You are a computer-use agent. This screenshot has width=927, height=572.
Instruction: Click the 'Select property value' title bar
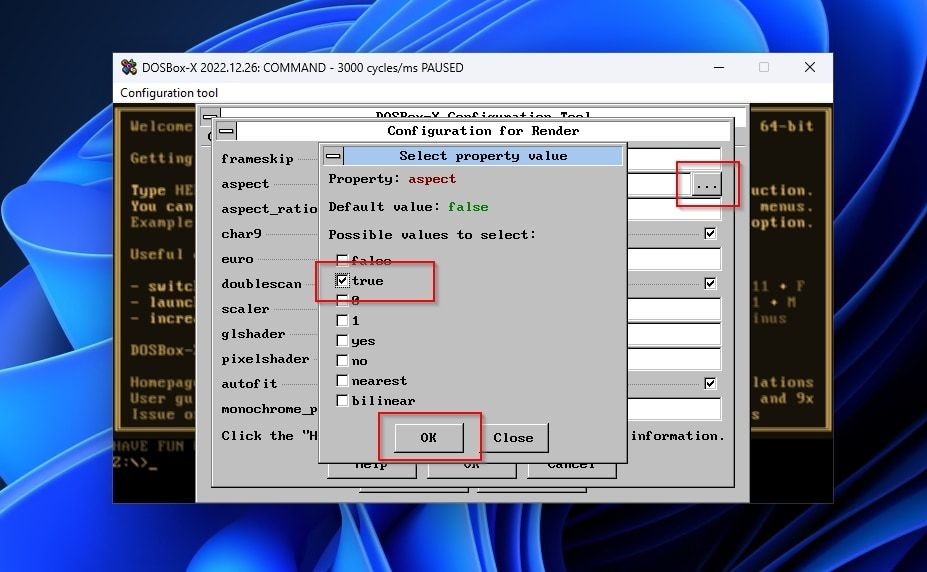pos(483,156)
